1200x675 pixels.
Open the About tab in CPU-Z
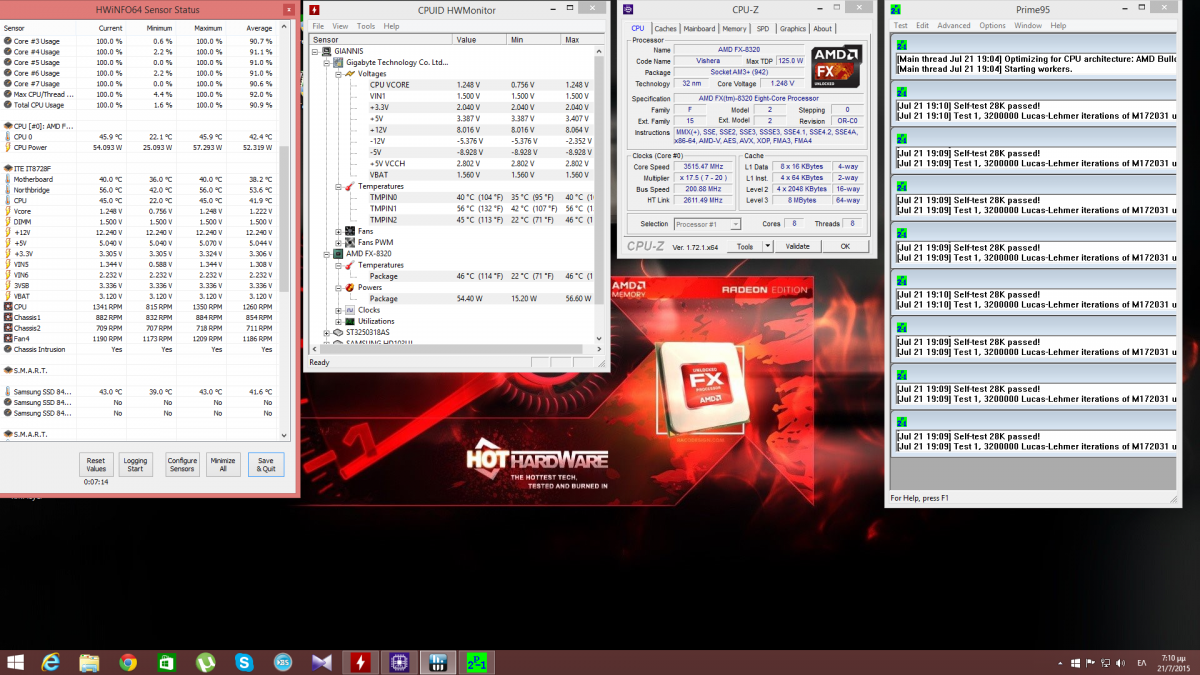[823, 29]
